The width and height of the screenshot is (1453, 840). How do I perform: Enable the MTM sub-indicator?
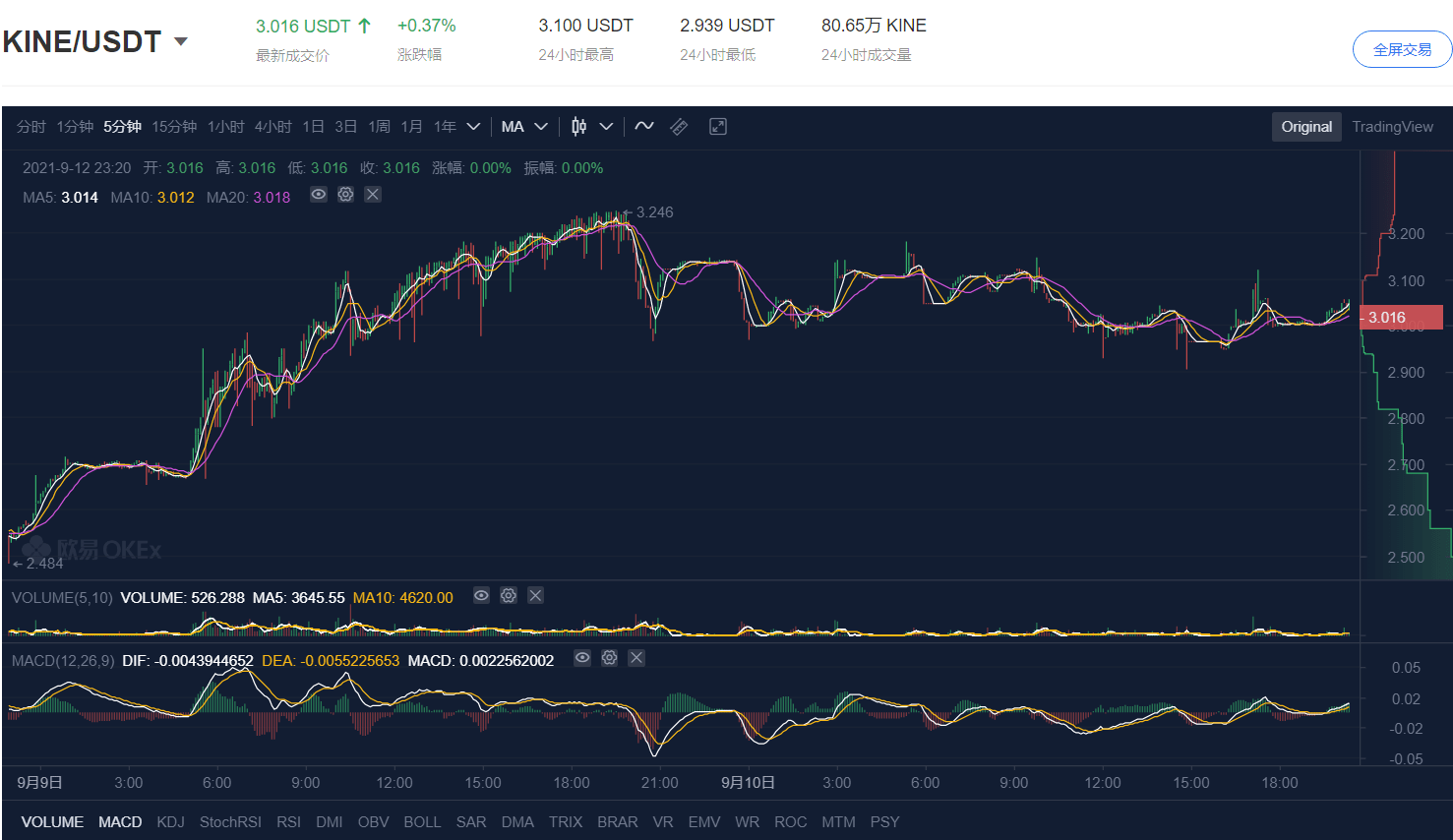pyautogui.click(x=838, y=822)
